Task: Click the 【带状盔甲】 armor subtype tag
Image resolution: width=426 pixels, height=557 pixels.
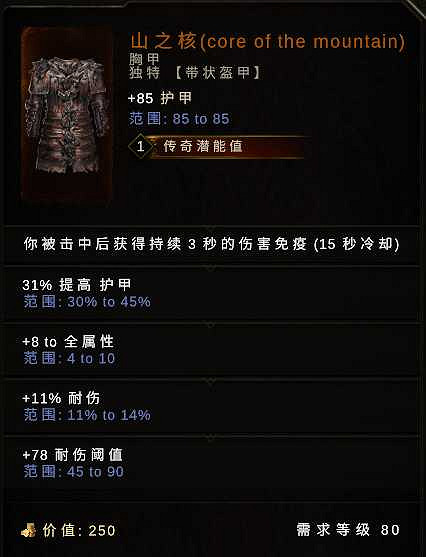Action: pos(218,73)
